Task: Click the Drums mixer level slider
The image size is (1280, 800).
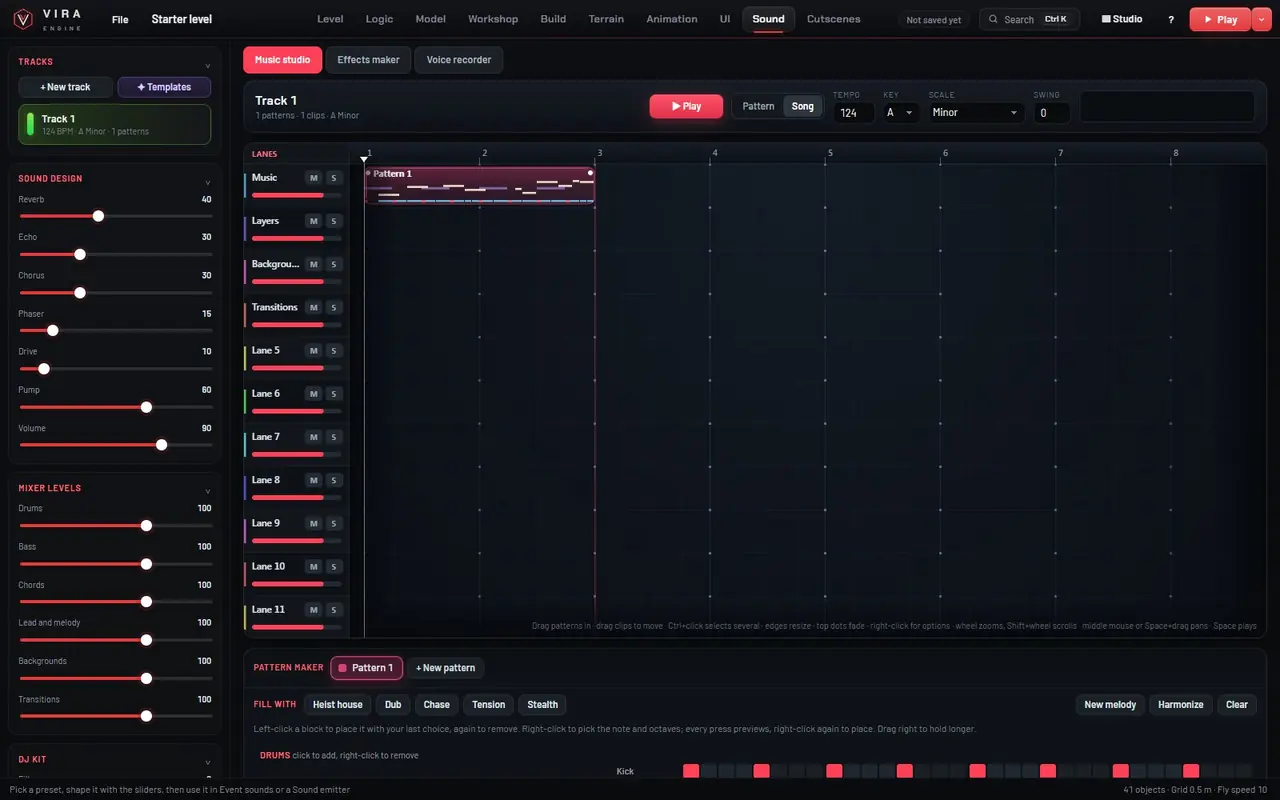Action: [115, 525]
